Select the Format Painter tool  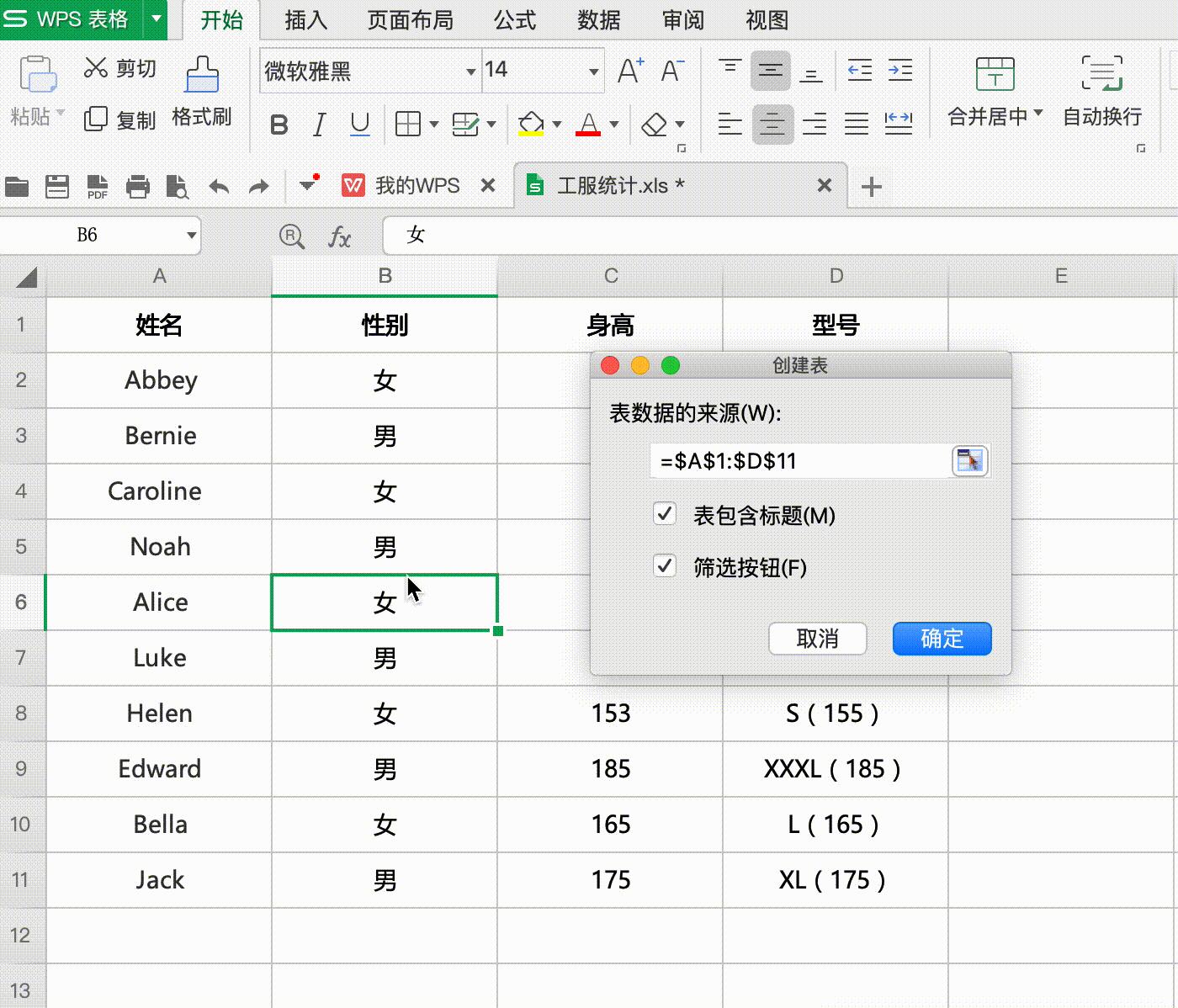201,93
